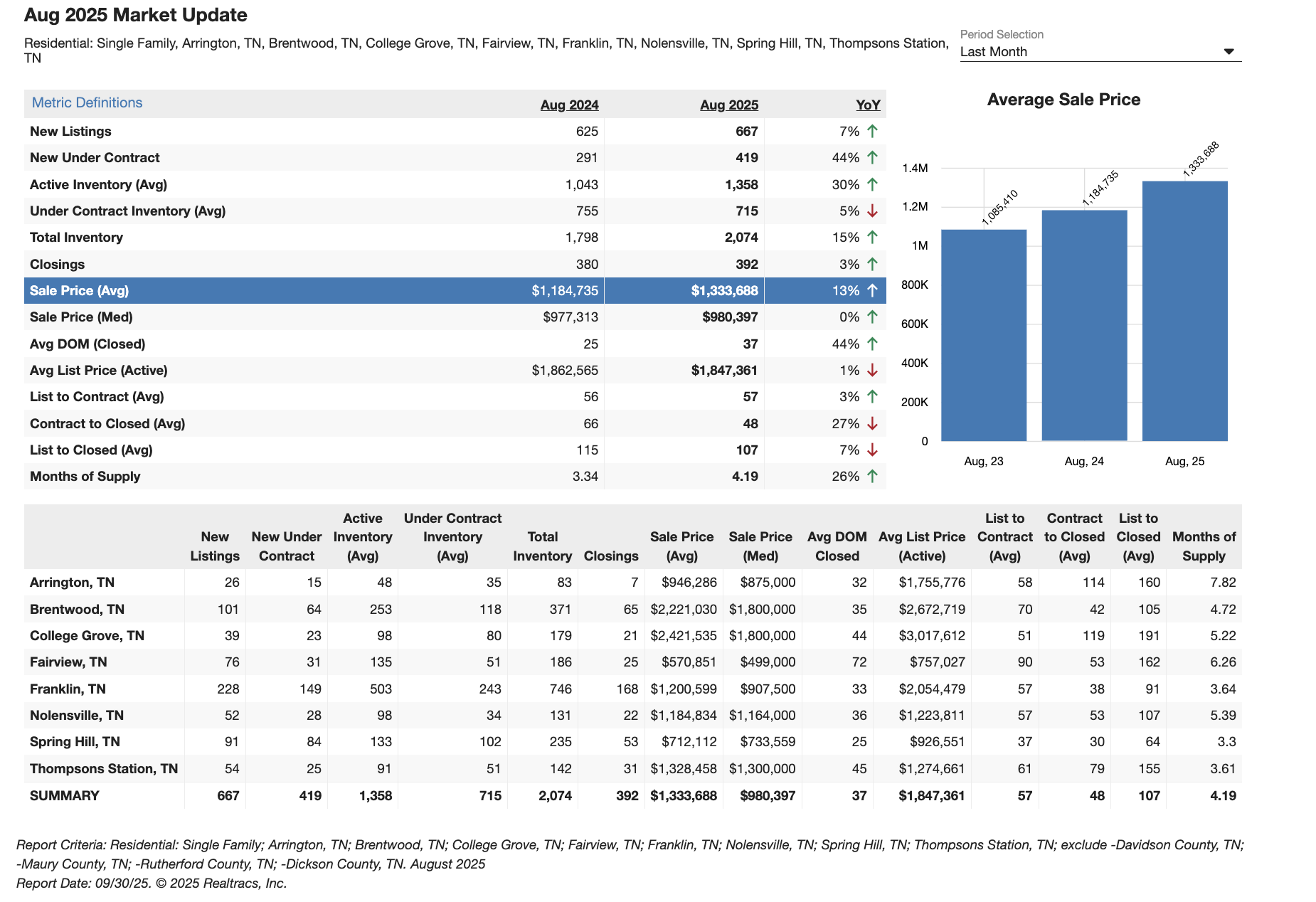Sort by the Aug 2024 column header
This screenshot has height=902, width=1316.
coord(569,105)
